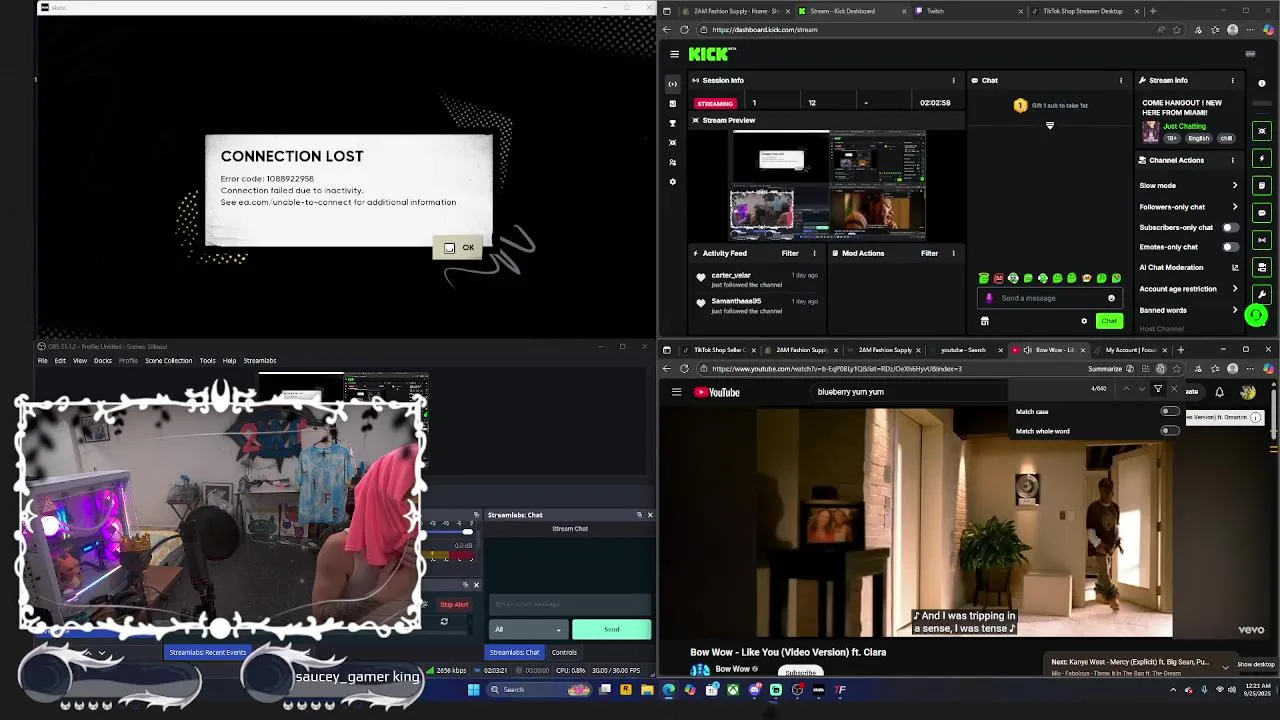
Task: Open emoji picker in Kick chat input
Action: click(x=1111, y=298)
